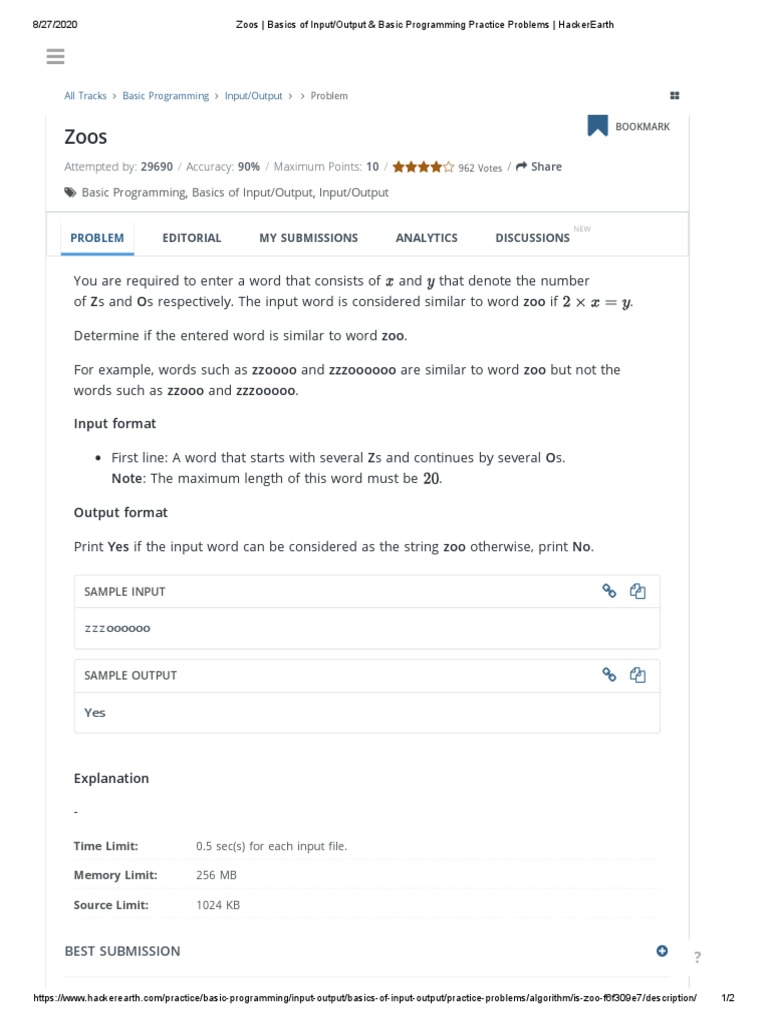Click the Basics of Input/Output tag
The width and height of the screenshot is (768, 1024).
click(x=252, y=192)
